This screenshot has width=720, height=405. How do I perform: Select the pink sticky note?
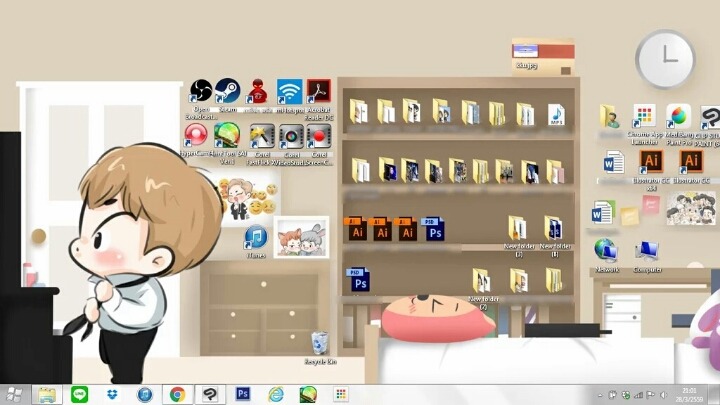click(x=651, y=204)
